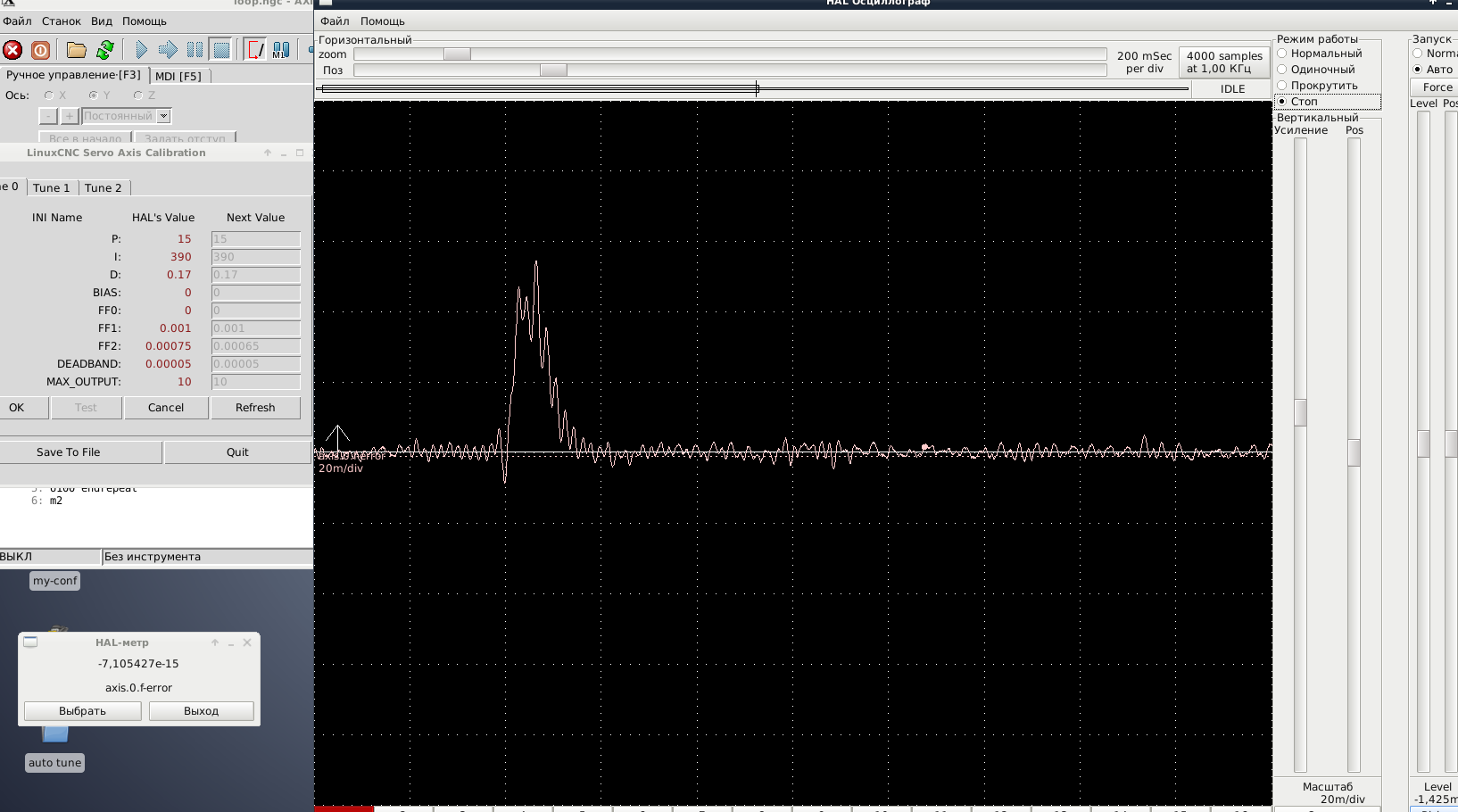Click the Test button in calibration
This screenshot has width=1458, height=812.
[86, 408]
